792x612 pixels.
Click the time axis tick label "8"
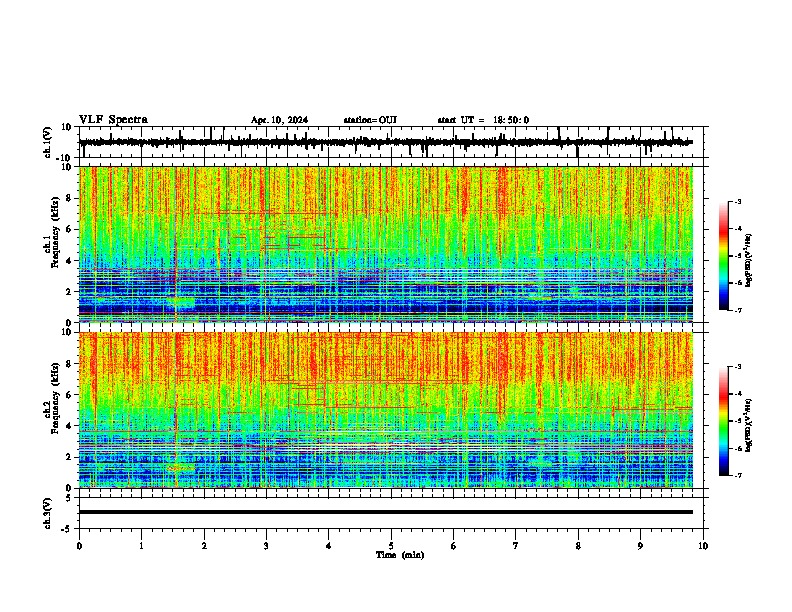[x=578, y=546]
